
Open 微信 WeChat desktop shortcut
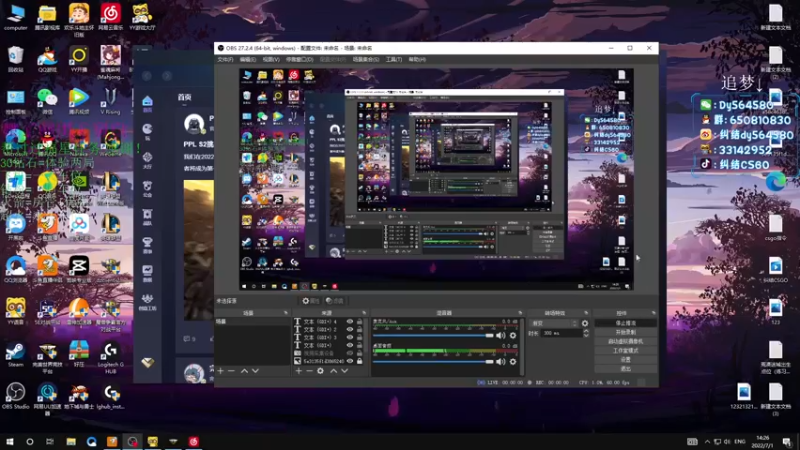coord(47,101)
